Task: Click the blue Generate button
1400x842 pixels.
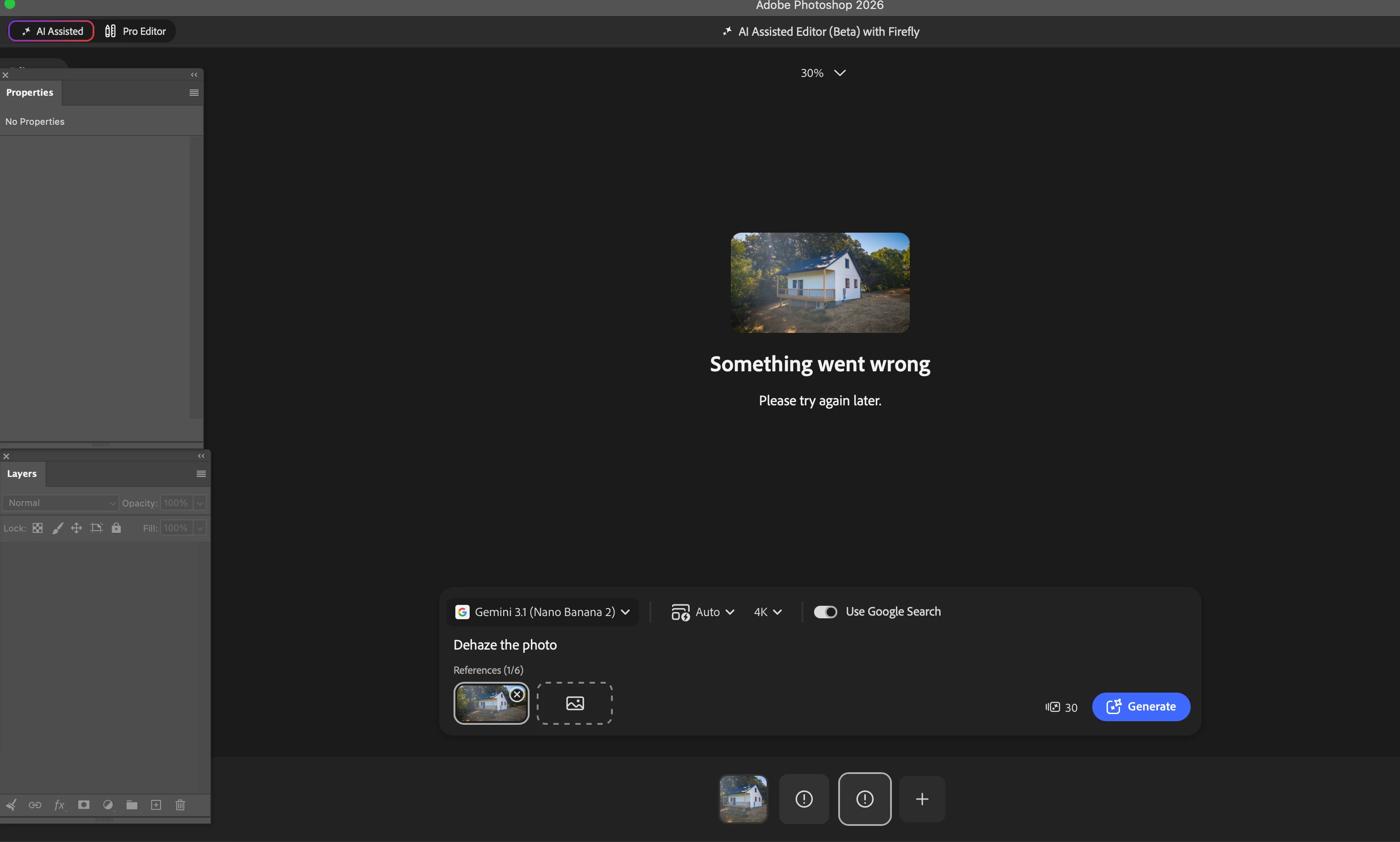Action: (x=1141, y=706)
